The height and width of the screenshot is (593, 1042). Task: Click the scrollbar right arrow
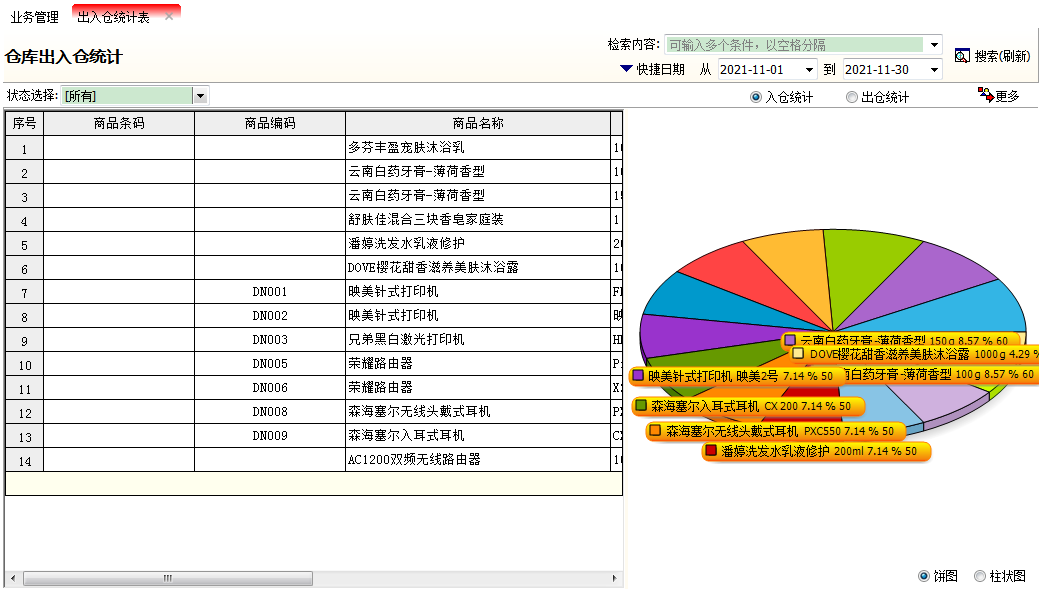pos(614,578)
